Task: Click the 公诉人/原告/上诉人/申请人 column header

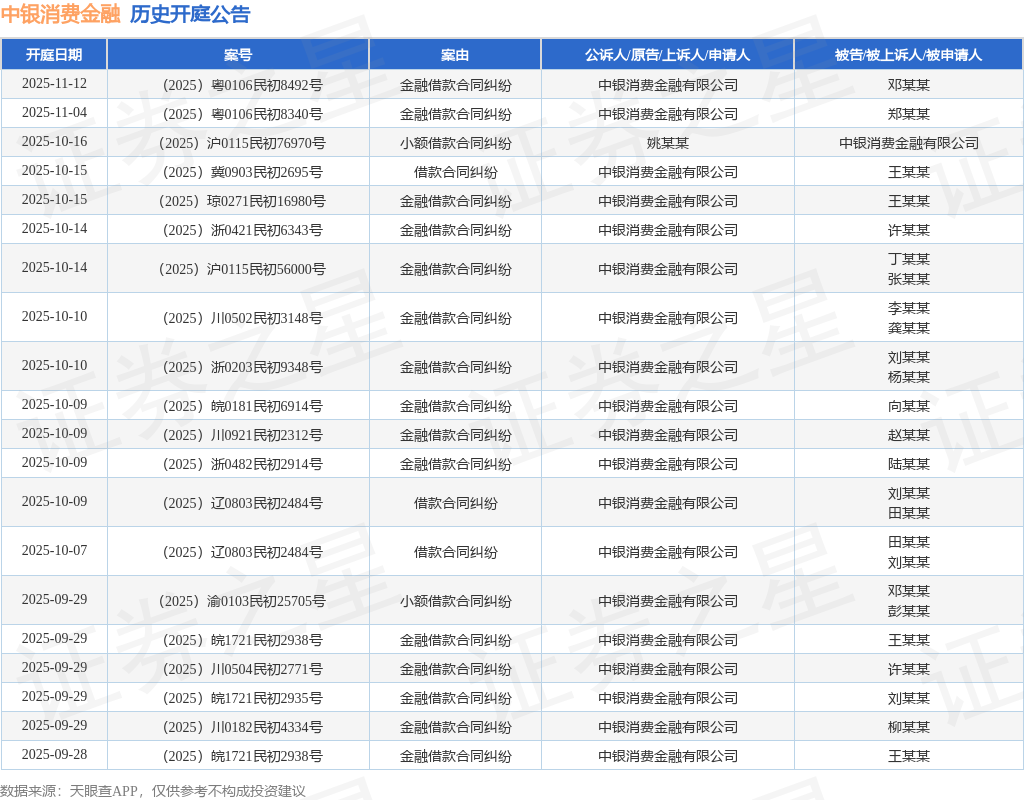Action: coord(667,55)
